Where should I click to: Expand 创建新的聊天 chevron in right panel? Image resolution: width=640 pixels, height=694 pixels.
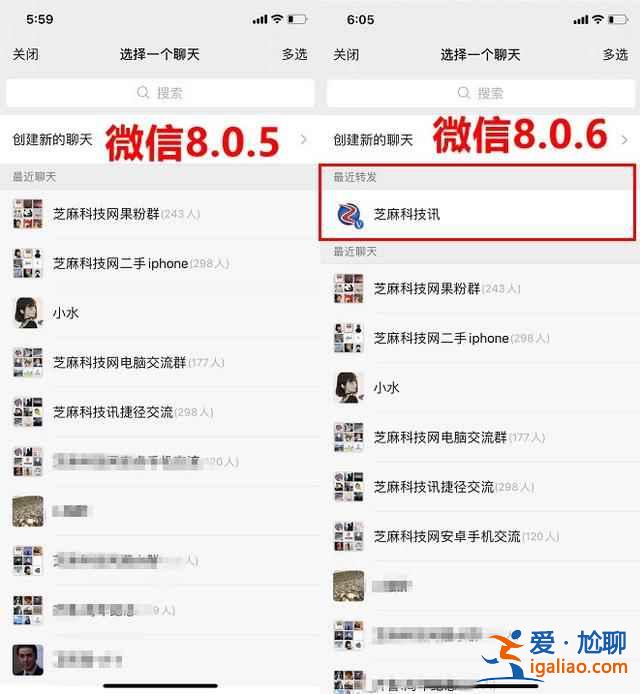pos(625,140)
